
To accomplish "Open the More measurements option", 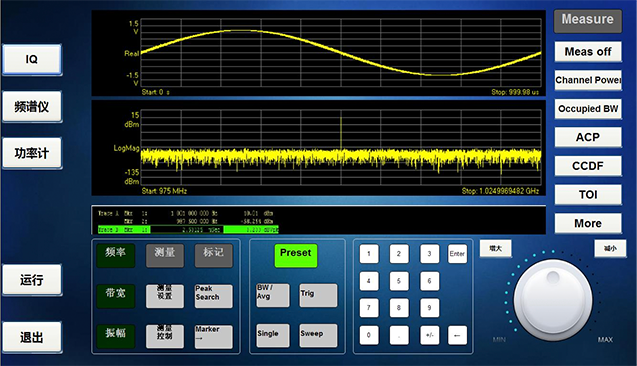I will tap(588, 223).
